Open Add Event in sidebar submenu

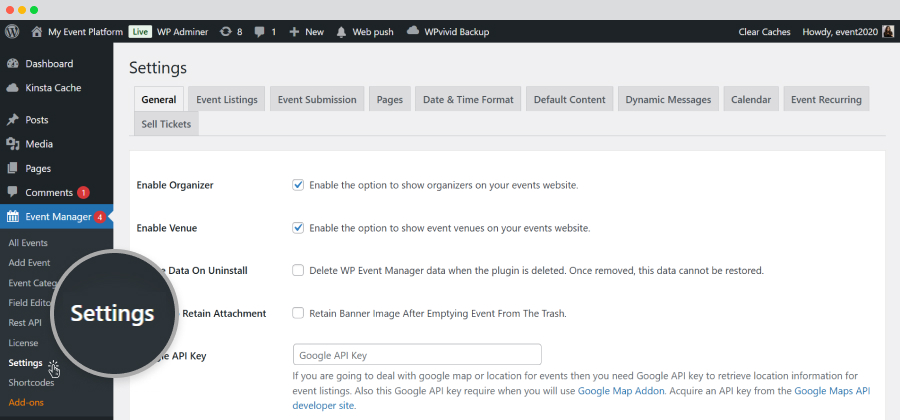click(x=29, y=263)
